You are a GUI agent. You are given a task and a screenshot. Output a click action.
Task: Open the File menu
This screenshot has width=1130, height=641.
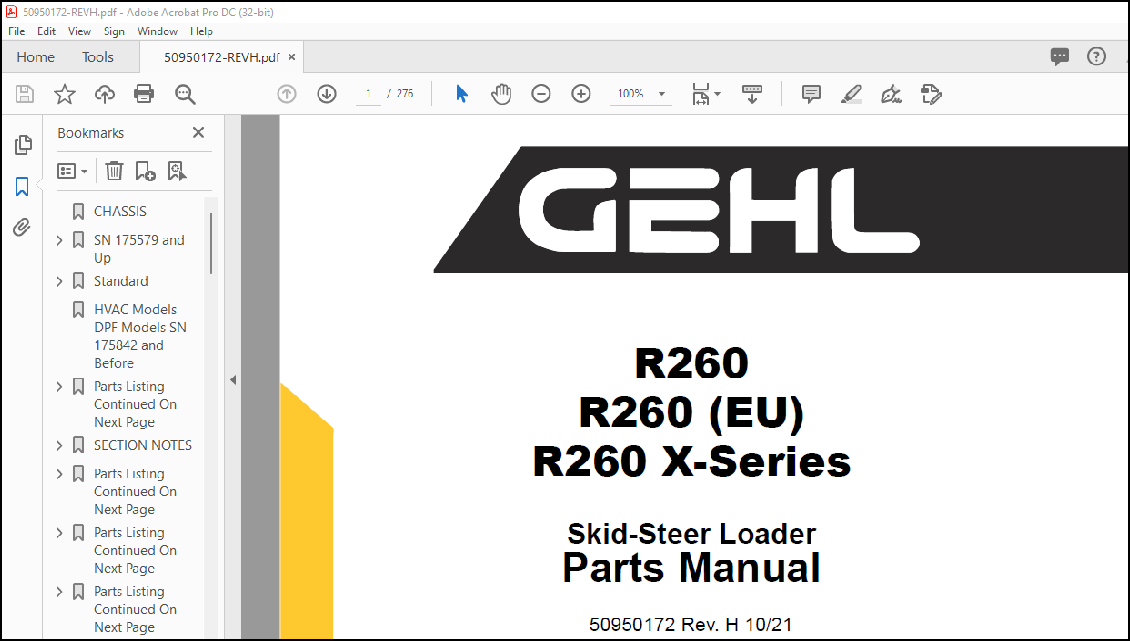tap(17, 31)
